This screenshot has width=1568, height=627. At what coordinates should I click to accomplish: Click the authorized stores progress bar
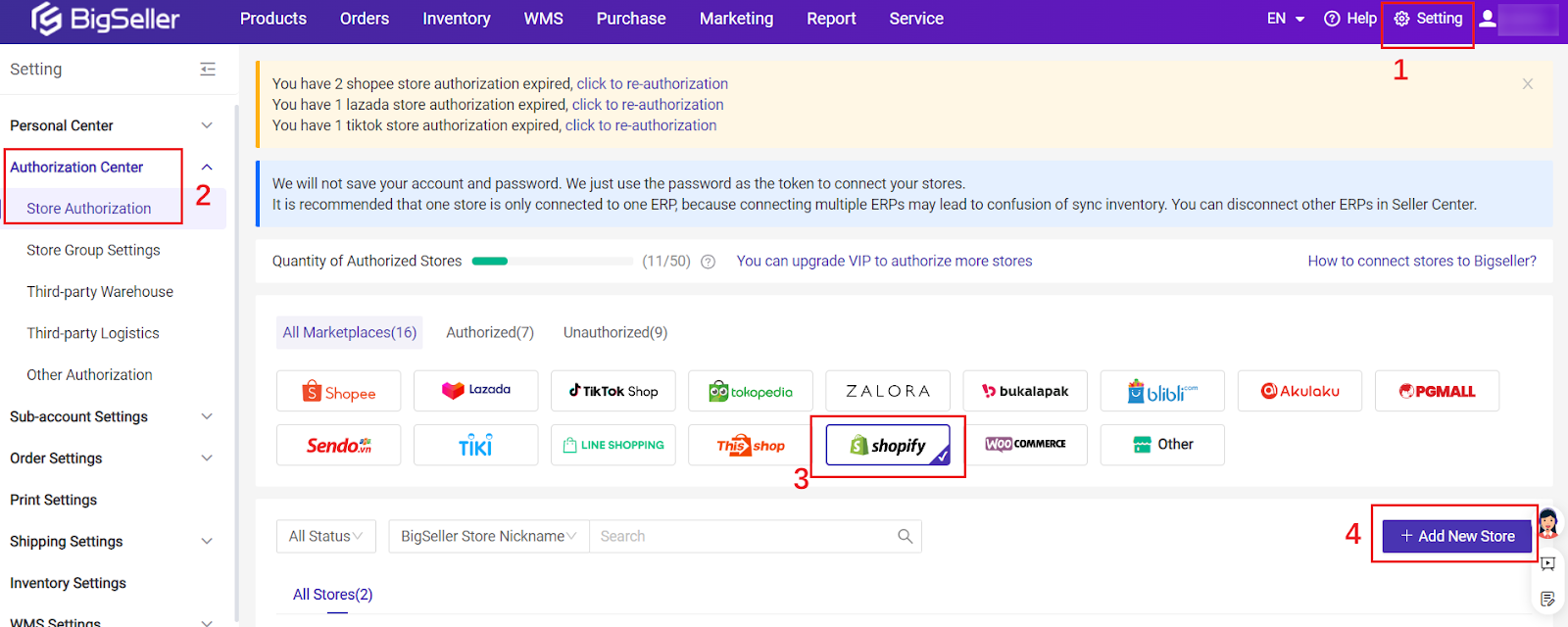click(x=553, y=262)
